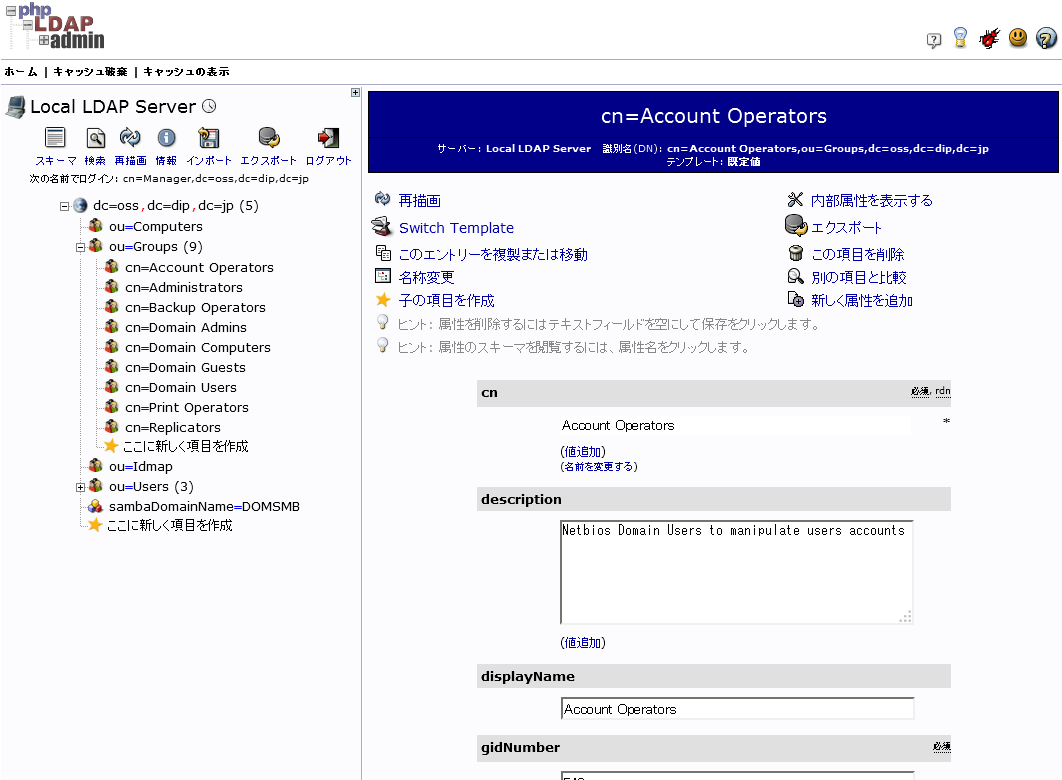Click the globe icon of dc=oss,dc=dip,dc=jp

click(x=81, y=205)
